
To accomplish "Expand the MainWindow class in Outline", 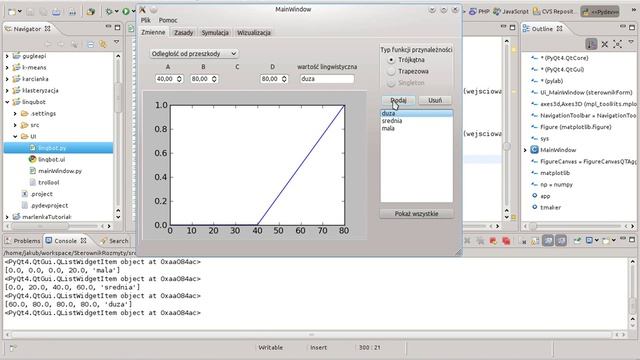I will 525,150.
